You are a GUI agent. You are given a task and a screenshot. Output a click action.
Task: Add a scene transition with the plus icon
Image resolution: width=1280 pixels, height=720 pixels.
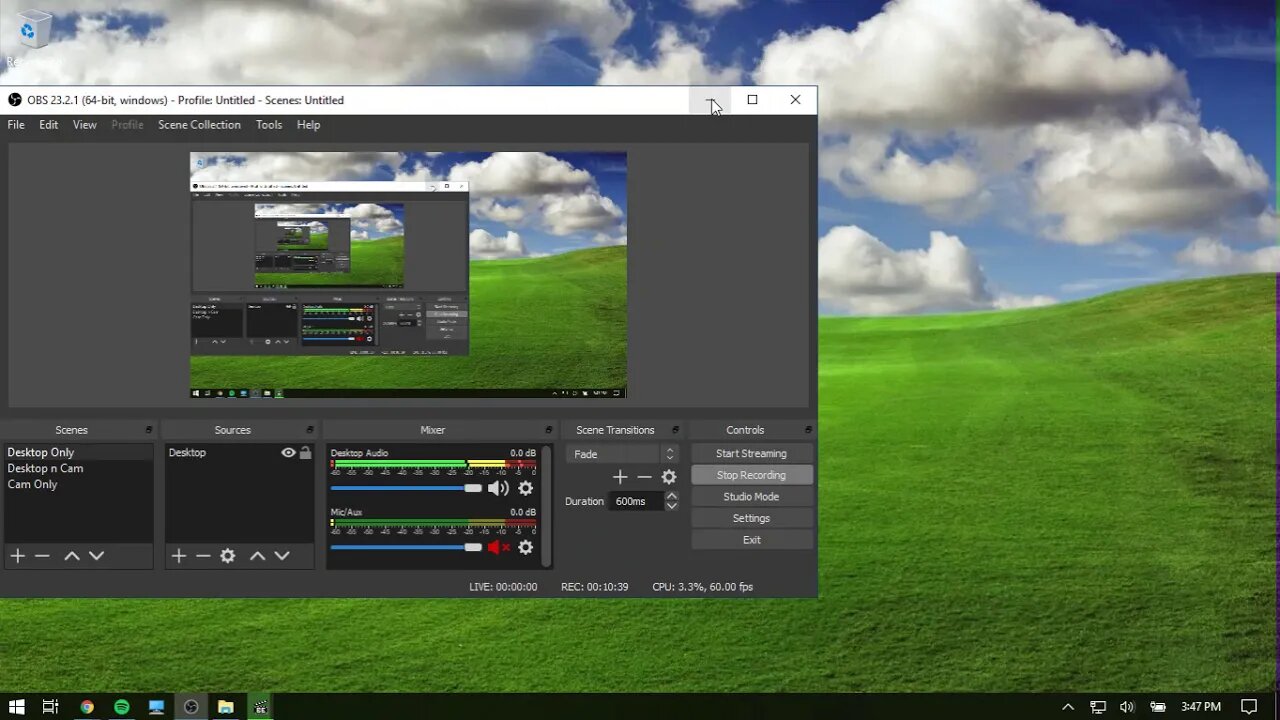click(x=620, y=477)
